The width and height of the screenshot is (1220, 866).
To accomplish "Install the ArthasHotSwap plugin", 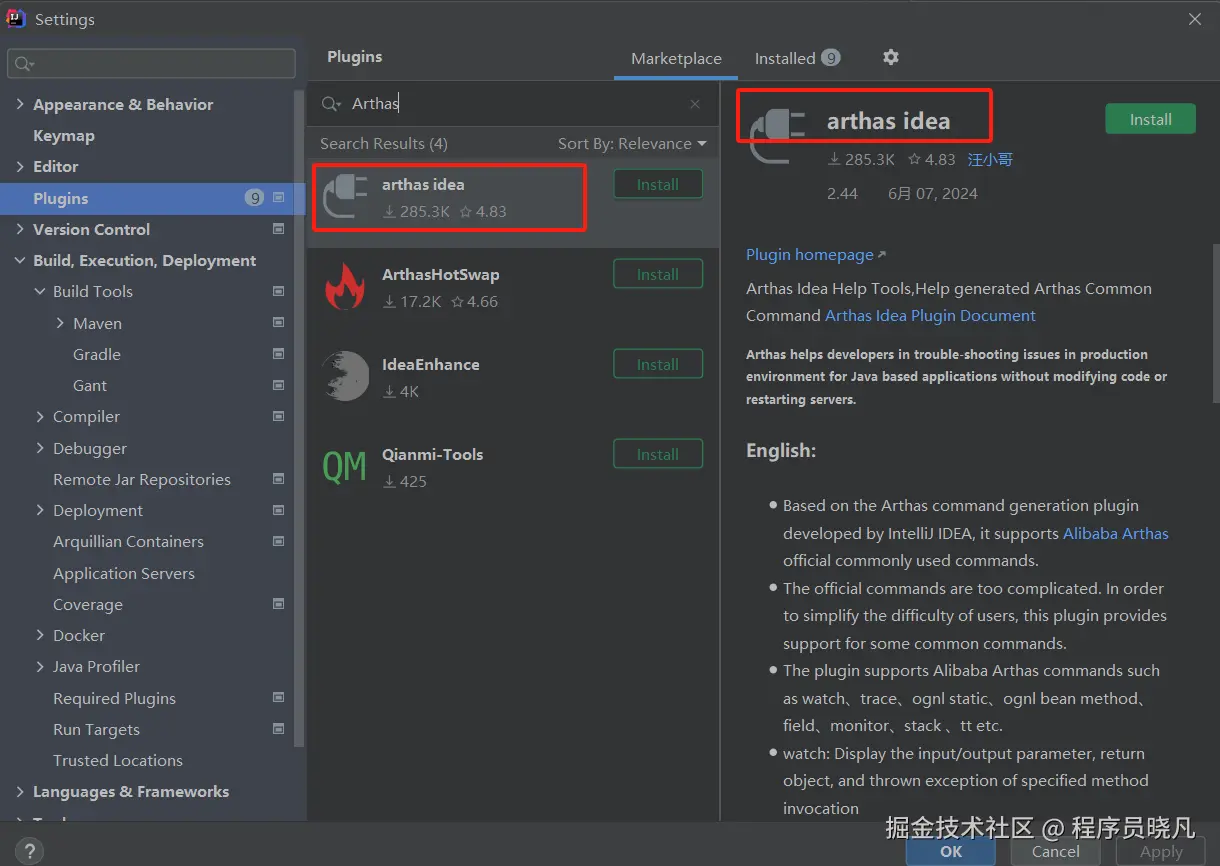I will click(x=658, y=274).
